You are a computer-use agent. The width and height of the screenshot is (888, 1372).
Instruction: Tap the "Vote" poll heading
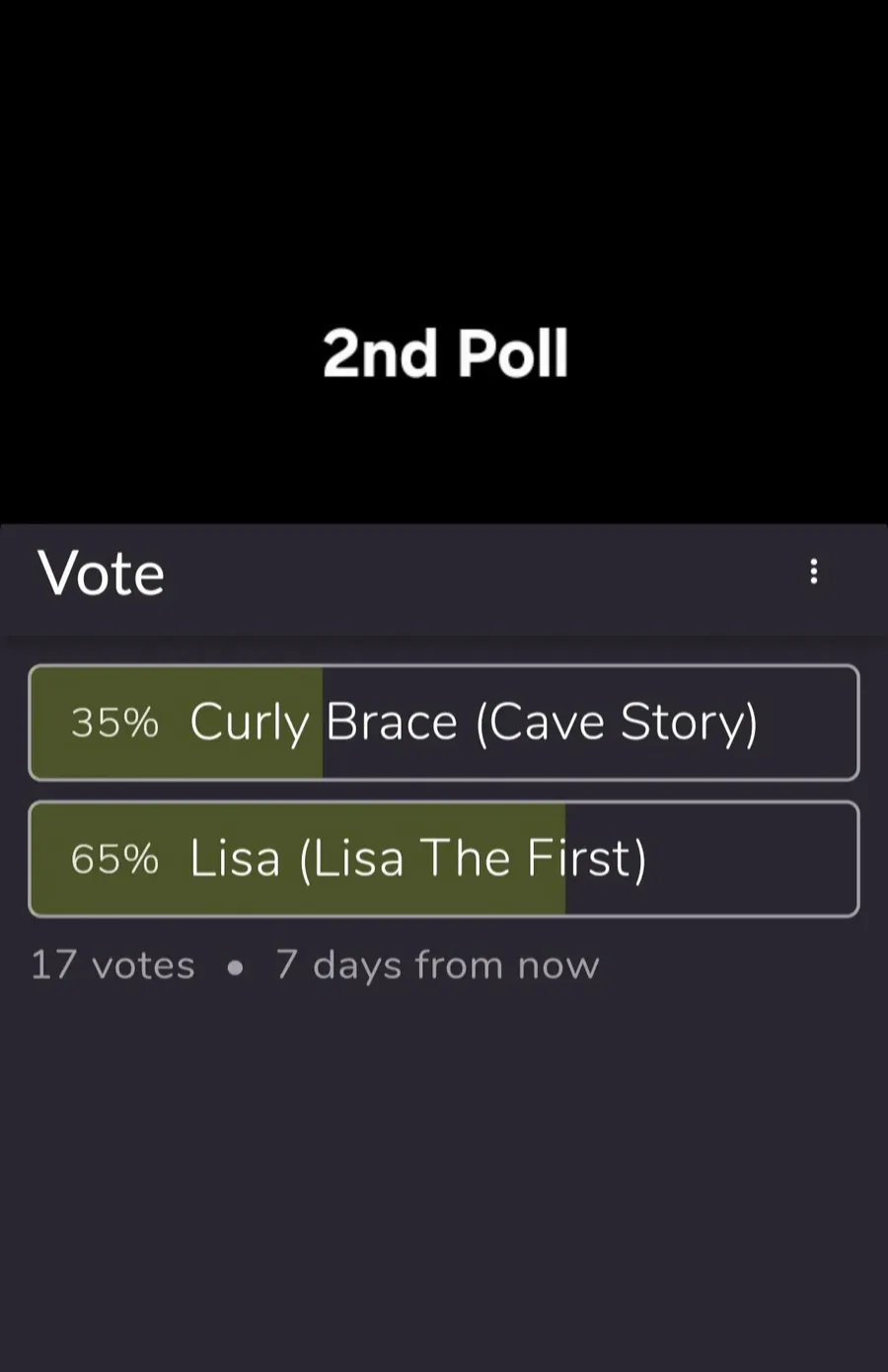(101, 573)
